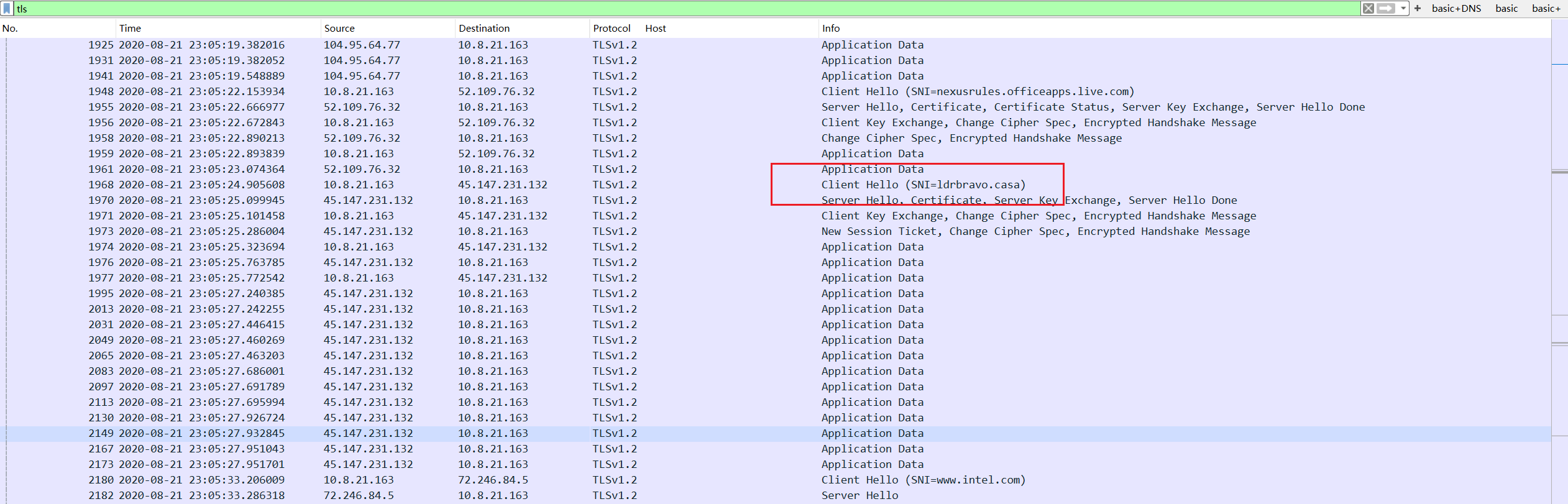The width and height of the screenshot is (1568, 504).
Task: Add a new filter button with plus
Action: tap(1418, 9)
